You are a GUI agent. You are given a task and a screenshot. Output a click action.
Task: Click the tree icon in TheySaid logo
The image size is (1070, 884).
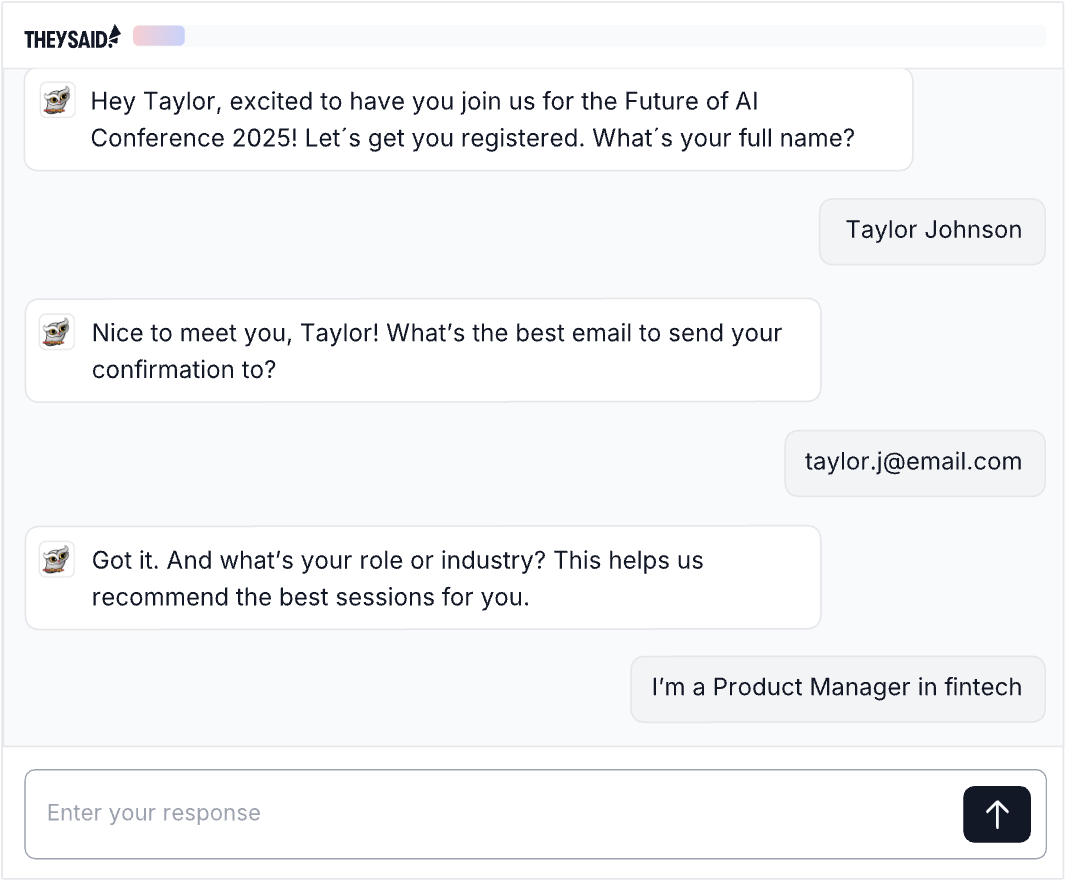click(115, 36)
